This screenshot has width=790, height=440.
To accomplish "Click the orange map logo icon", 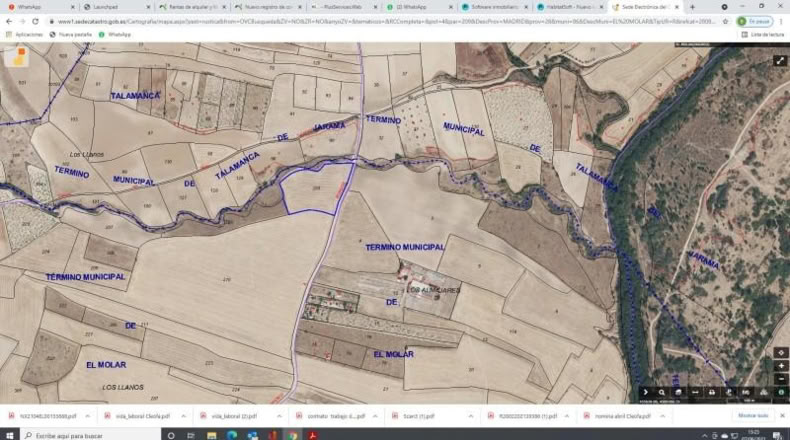I will coord(17,56).
